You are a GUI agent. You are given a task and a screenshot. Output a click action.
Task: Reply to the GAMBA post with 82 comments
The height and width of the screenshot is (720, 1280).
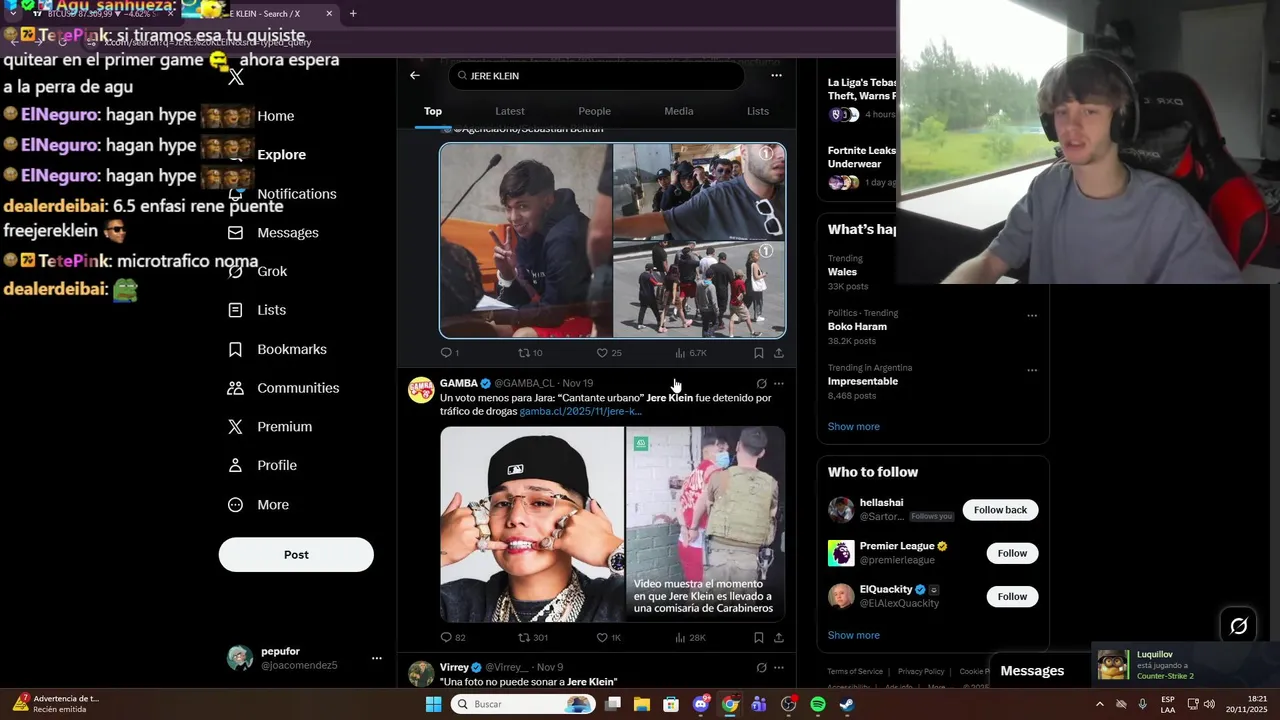(452, 637)
